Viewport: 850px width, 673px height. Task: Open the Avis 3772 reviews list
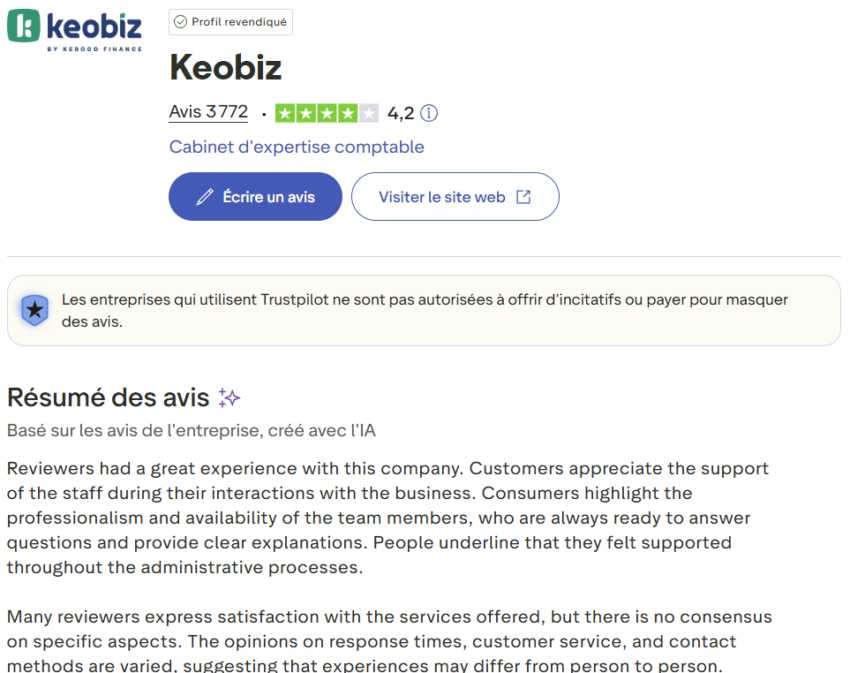pos(208,113)
